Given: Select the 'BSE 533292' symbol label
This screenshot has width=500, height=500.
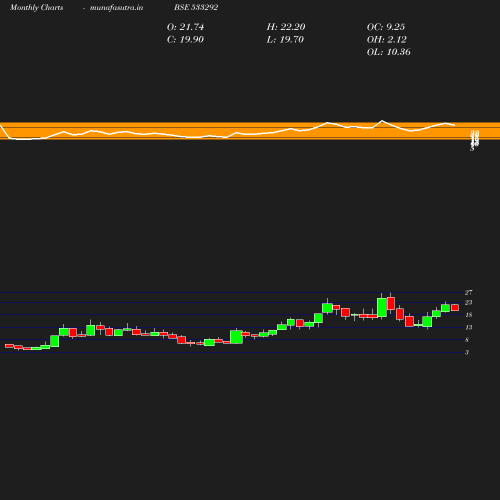Looking at the screenshot, I should point(196,8).
